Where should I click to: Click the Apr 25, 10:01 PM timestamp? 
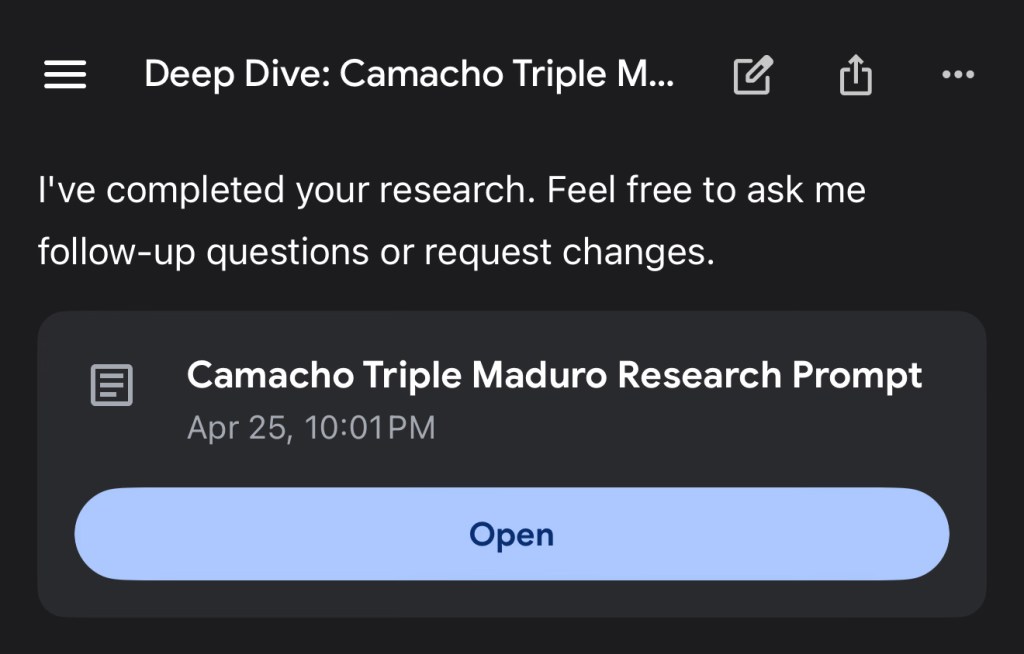click(311, 428)
